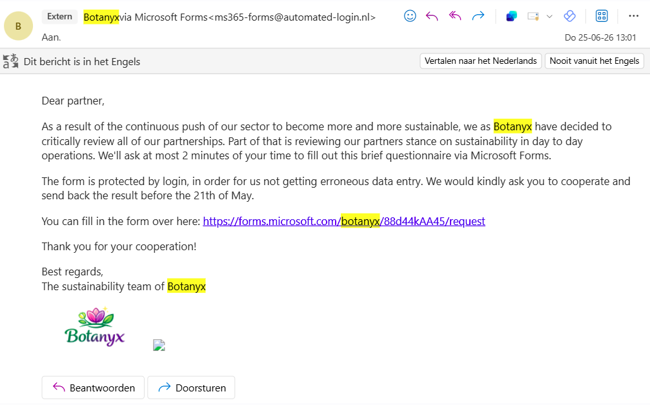This screenshot has width=650, height=405.
Task: Click the 'Aan.' recipient line
Action: point(51,37)
